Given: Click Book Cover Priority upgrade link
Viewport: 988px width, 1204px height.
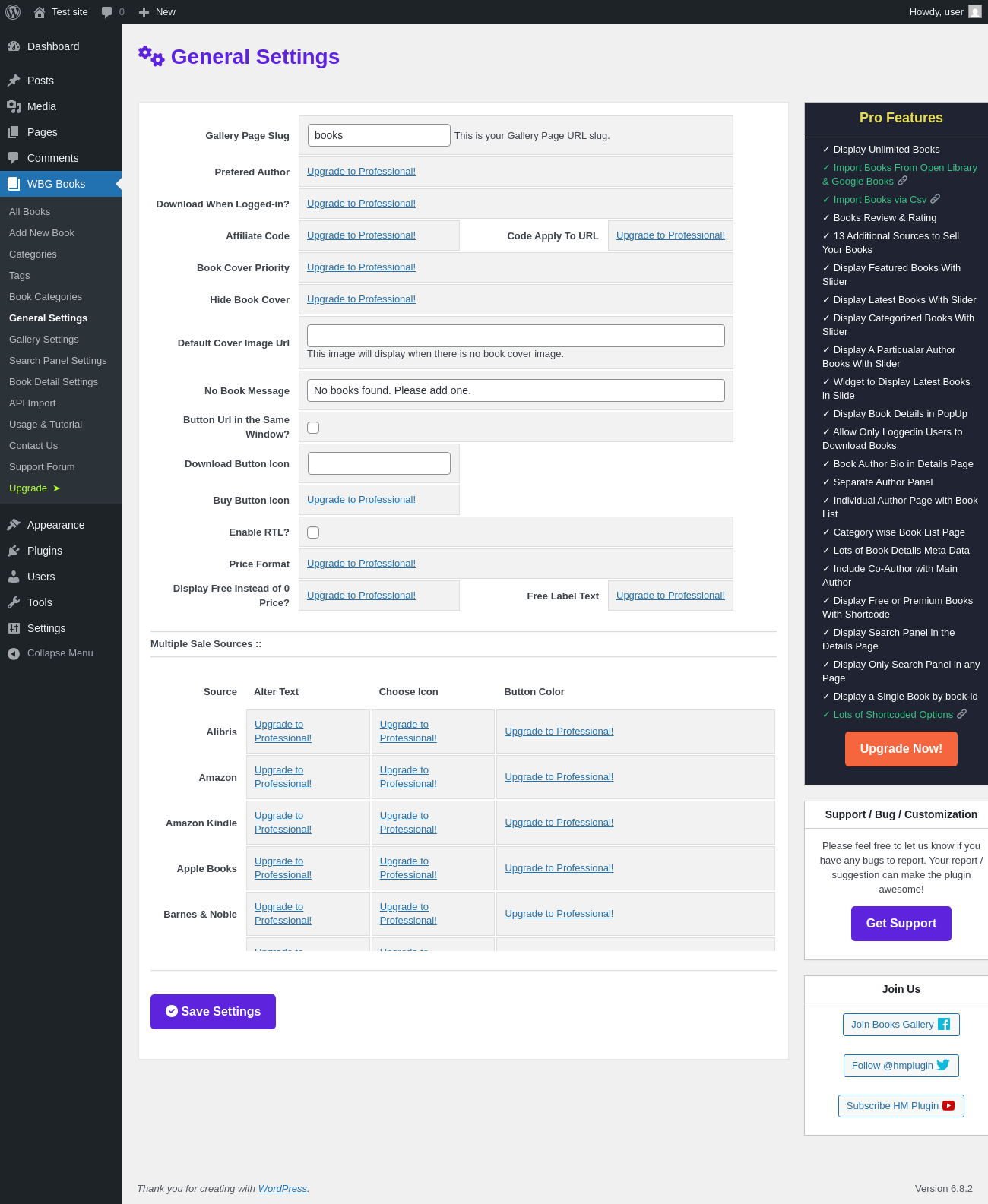Looking at the screenshot, I should pyautogui.click(x=361, y=267).
